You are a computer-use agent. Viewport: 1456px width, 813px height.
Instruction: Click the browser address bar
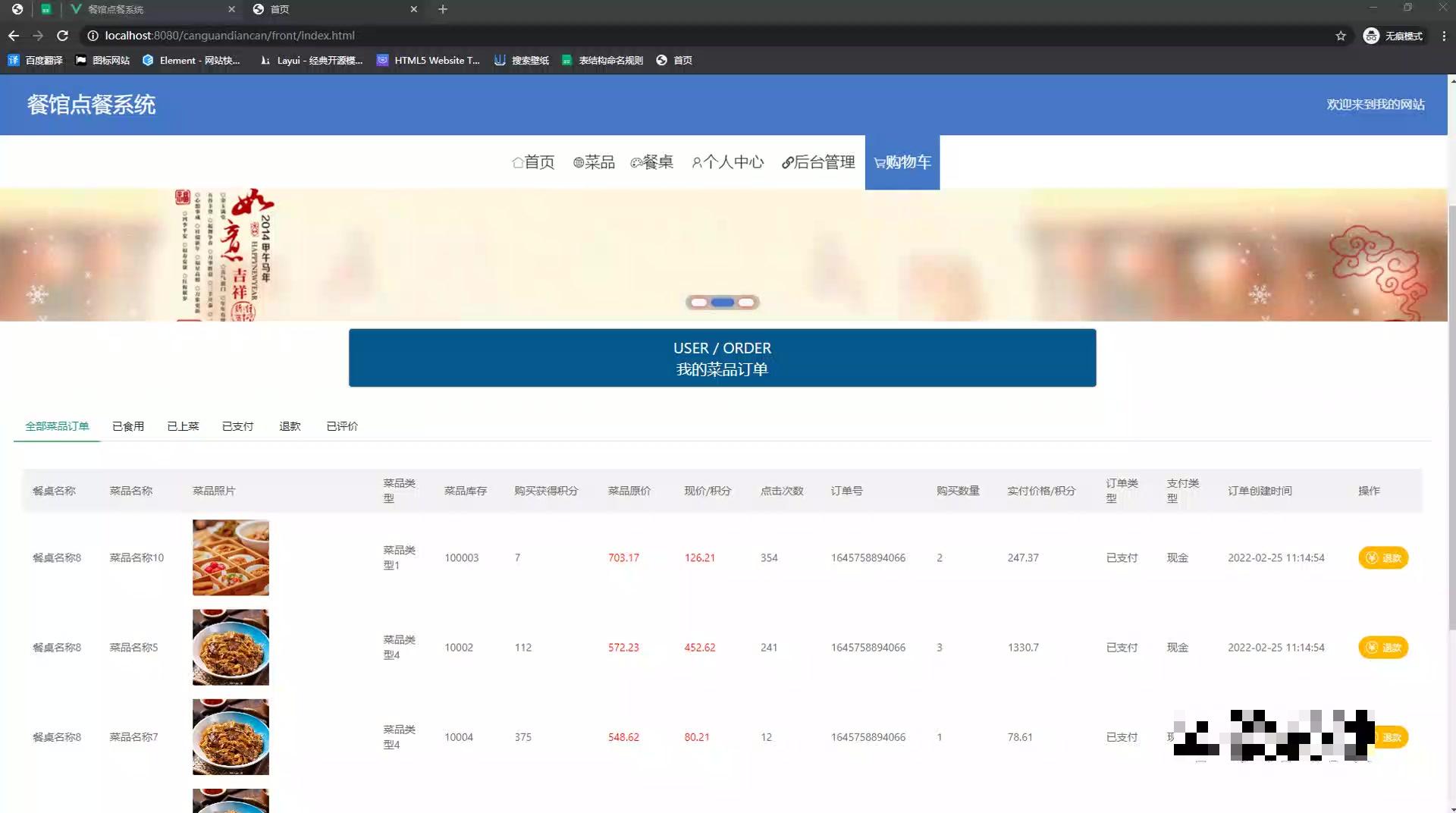click(x=303, y=35)
